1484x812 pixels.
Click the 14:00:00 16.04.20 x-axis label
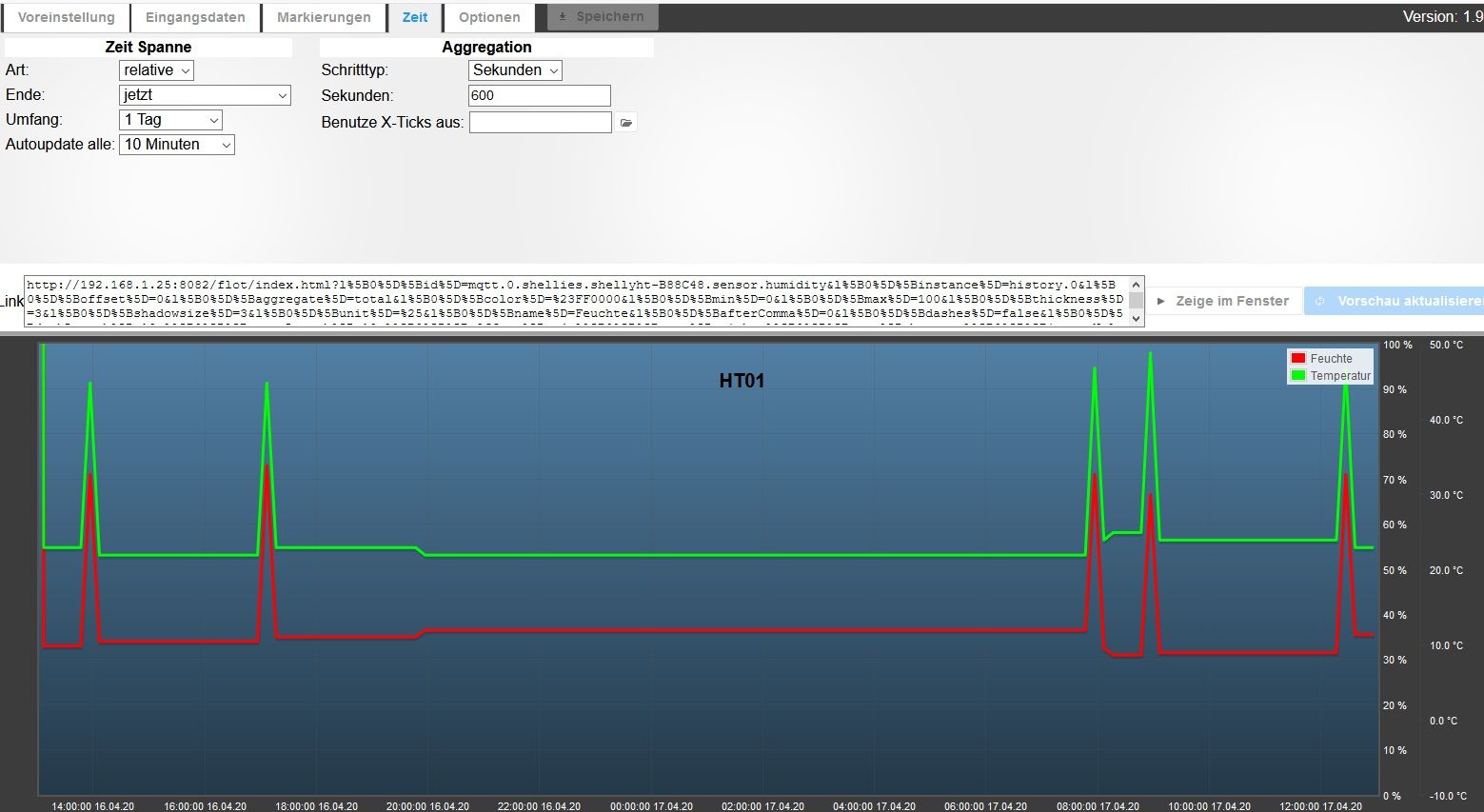point(92,806)
